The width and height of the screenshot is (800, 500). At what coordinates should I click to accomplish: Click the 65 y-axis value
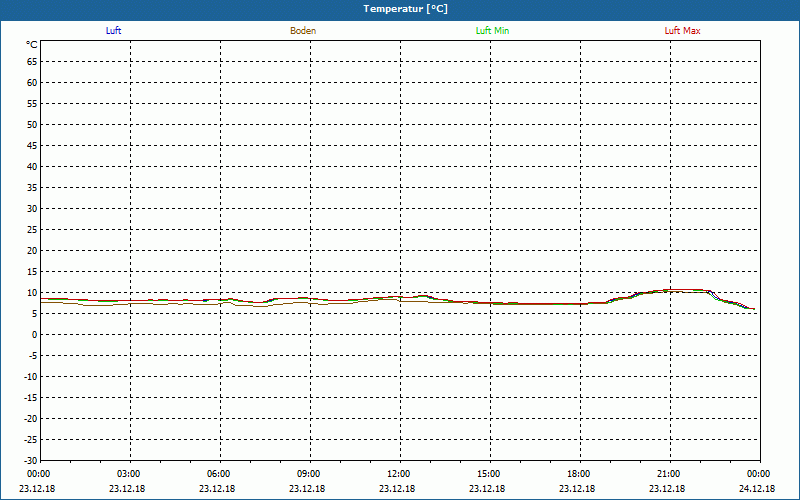(x=32, y=62)
